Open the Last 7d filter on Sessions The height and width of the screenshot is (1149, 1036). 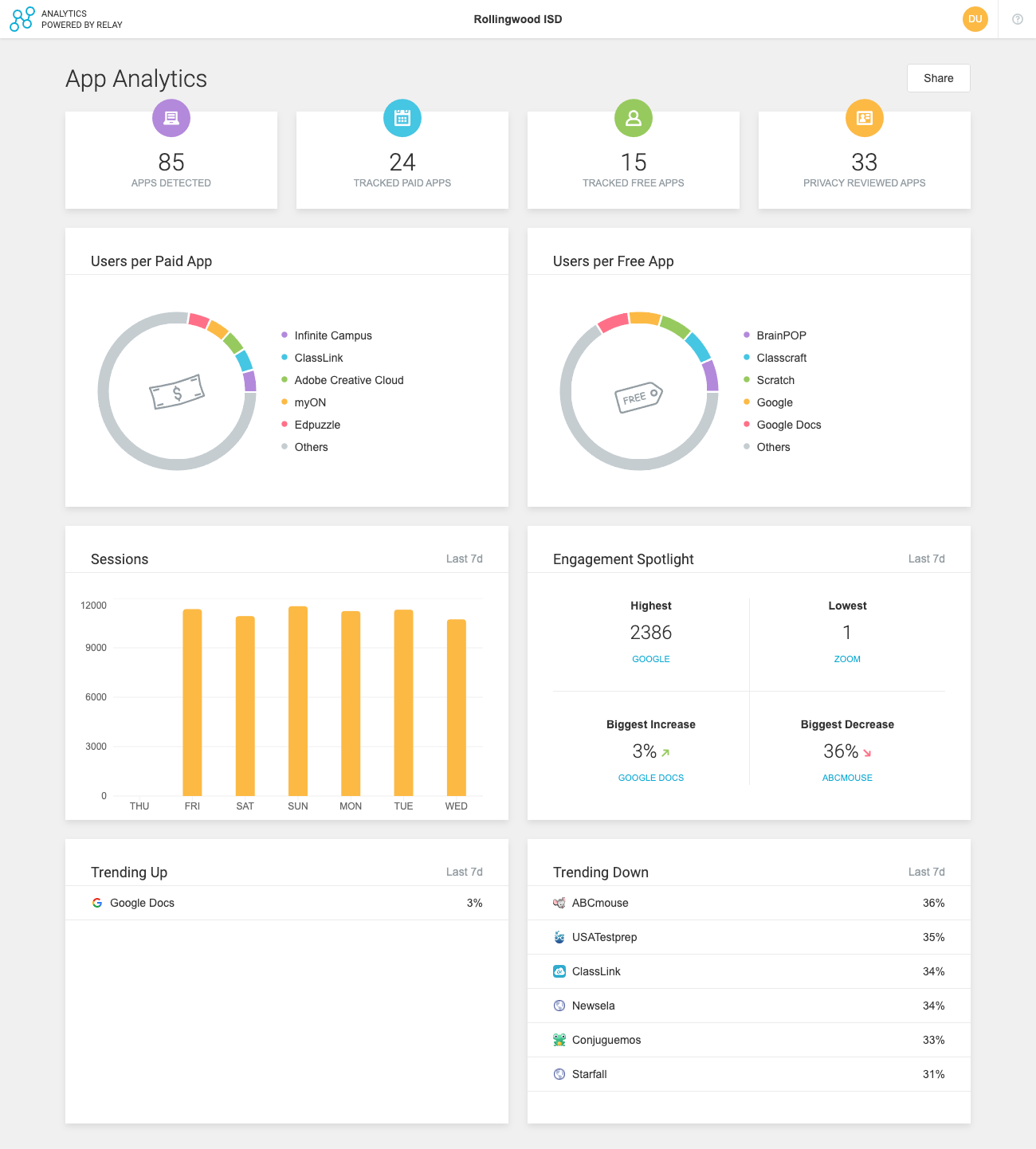(x=465, y=559)
